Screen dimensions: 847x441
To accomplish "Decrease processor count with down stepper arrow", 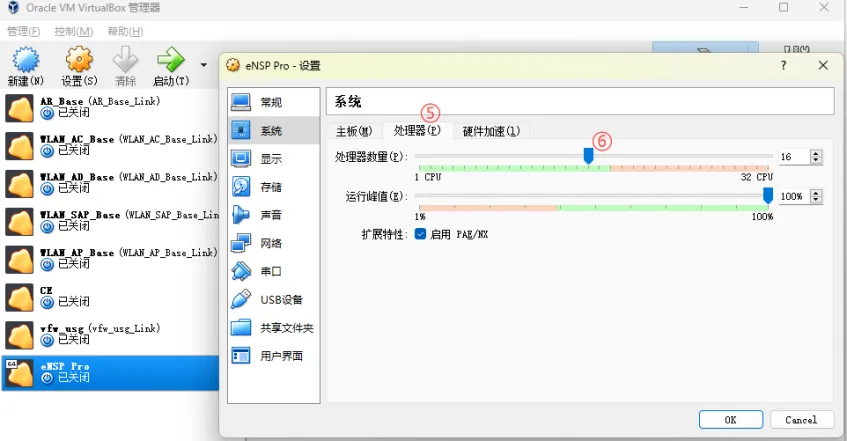I will point(816,161).
